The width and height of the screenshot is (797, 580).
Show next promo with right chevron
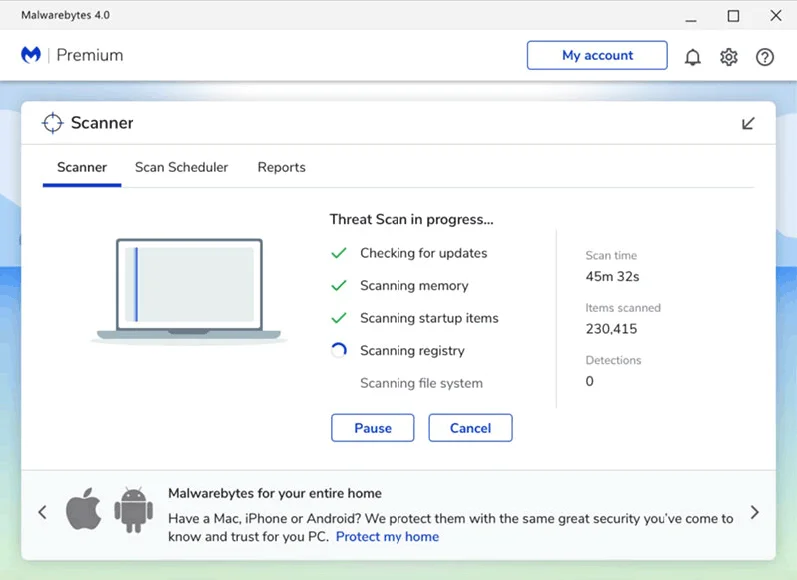[x=754, y=512]
